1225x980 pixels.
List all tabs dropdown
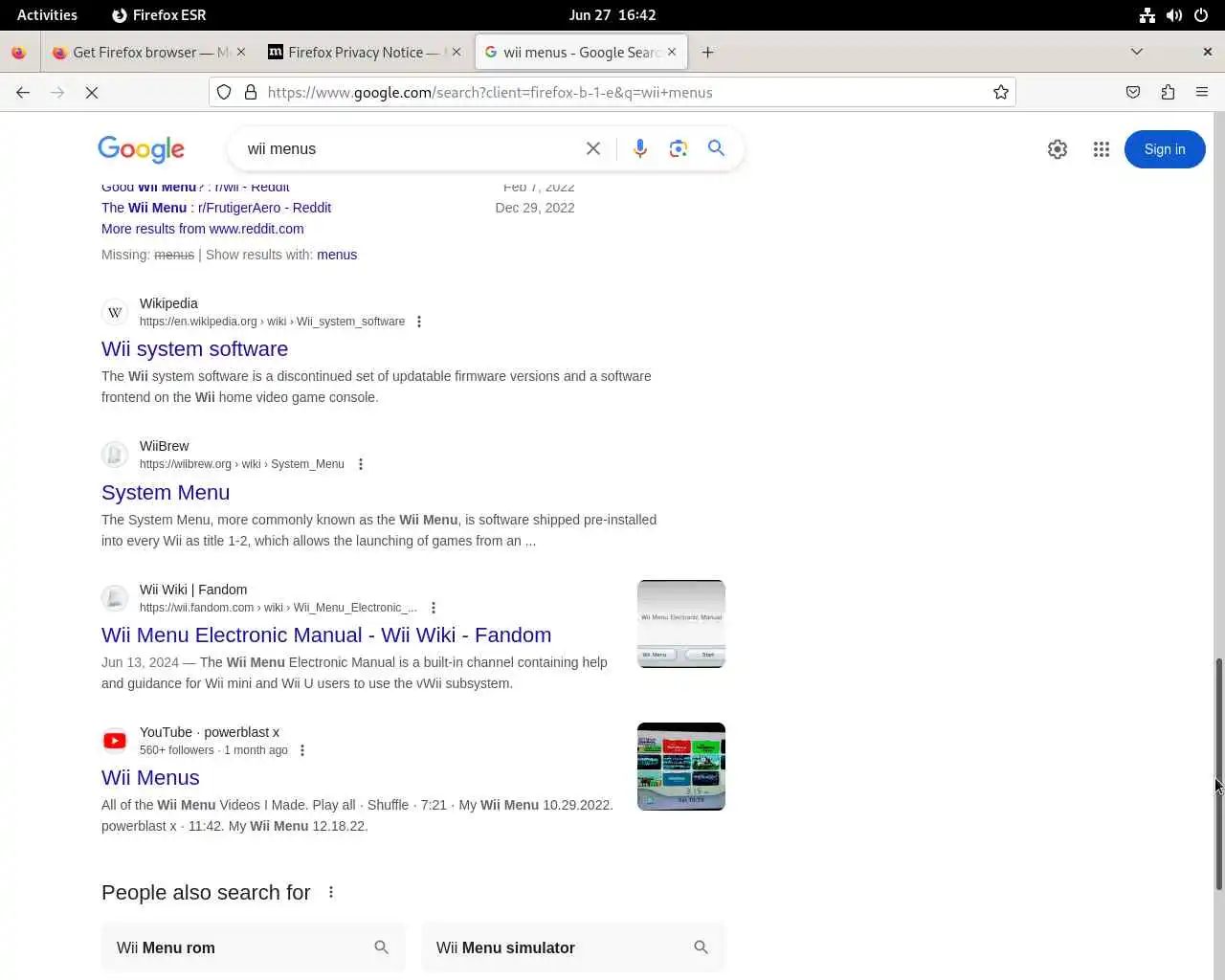point(1137,52)
